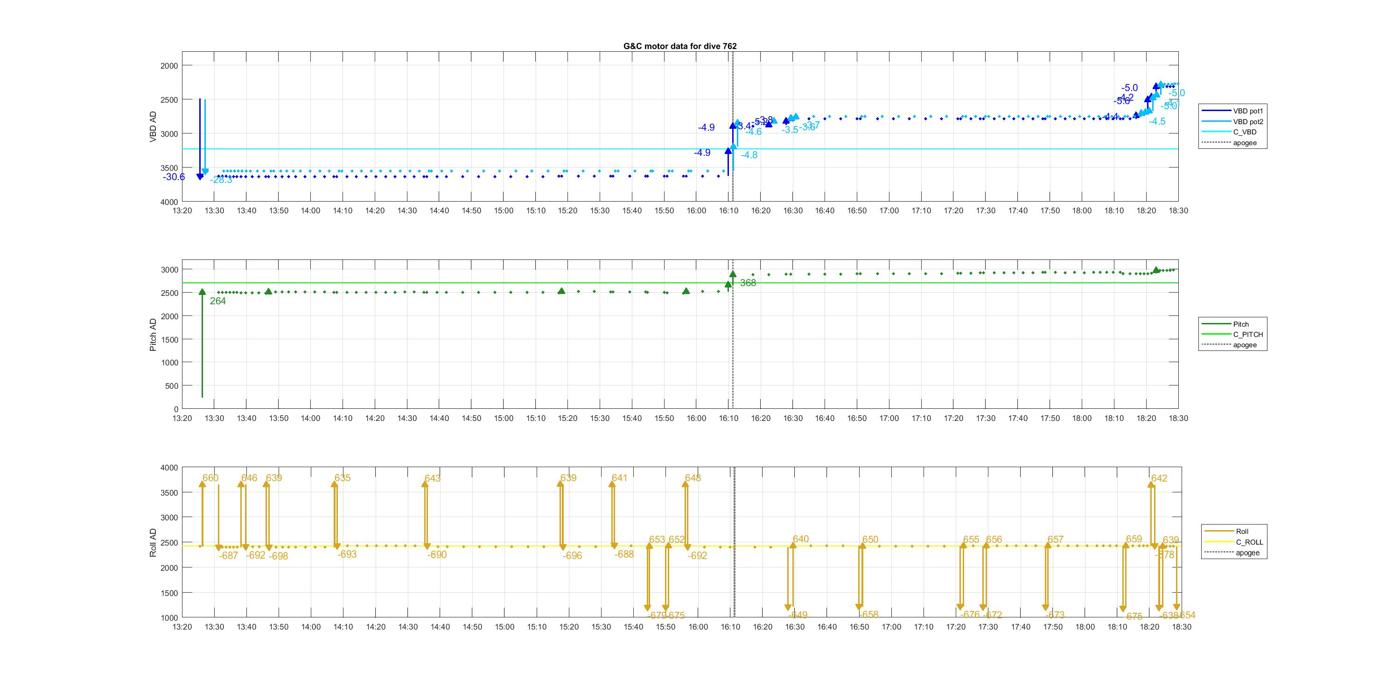Click the '500' tick on the Pitch axis
The width and height of the screenshot is (1400, 693).
[172, 386]
